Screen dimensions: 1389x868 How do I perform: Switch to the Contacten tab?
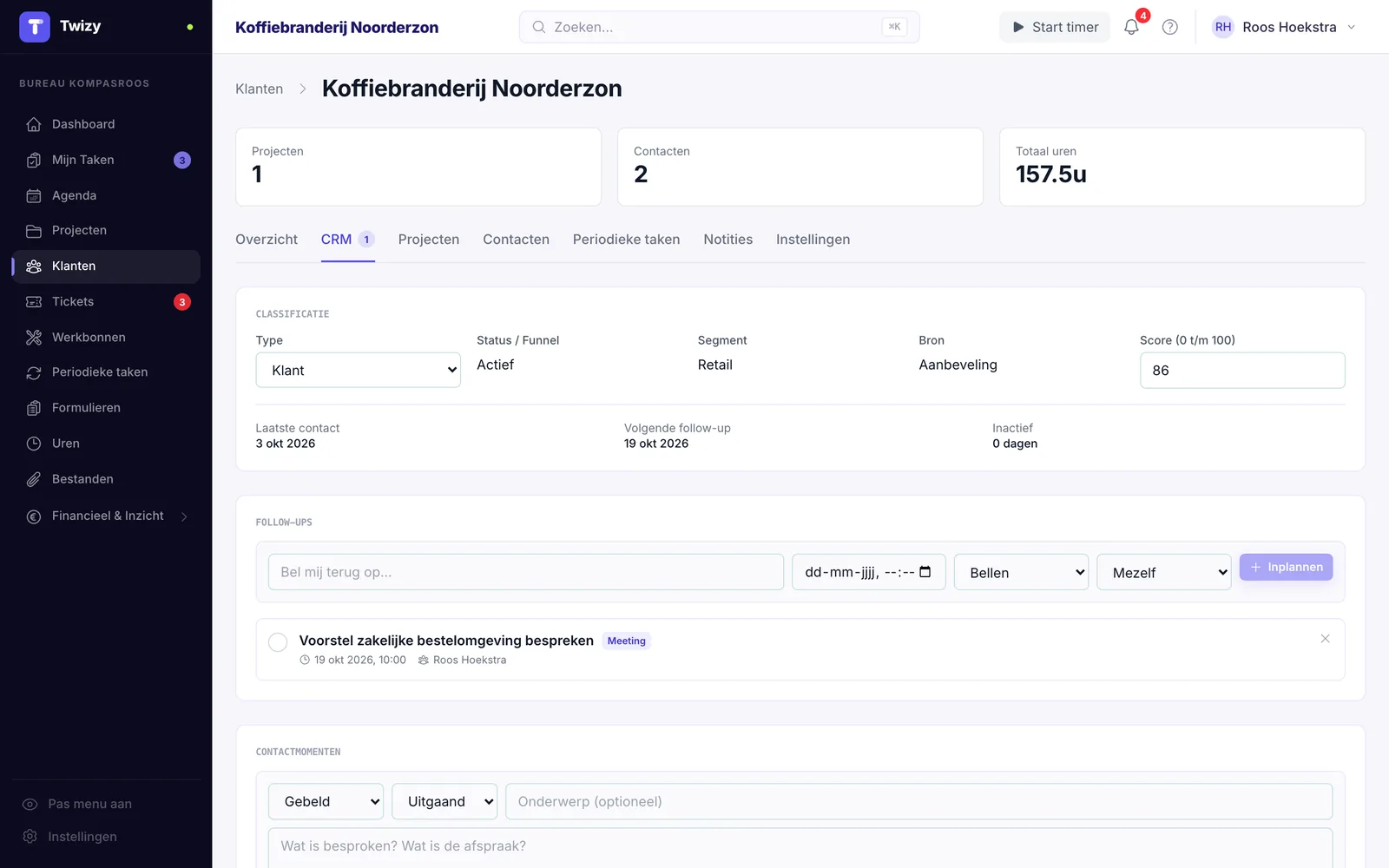click(x=516, y=240)
